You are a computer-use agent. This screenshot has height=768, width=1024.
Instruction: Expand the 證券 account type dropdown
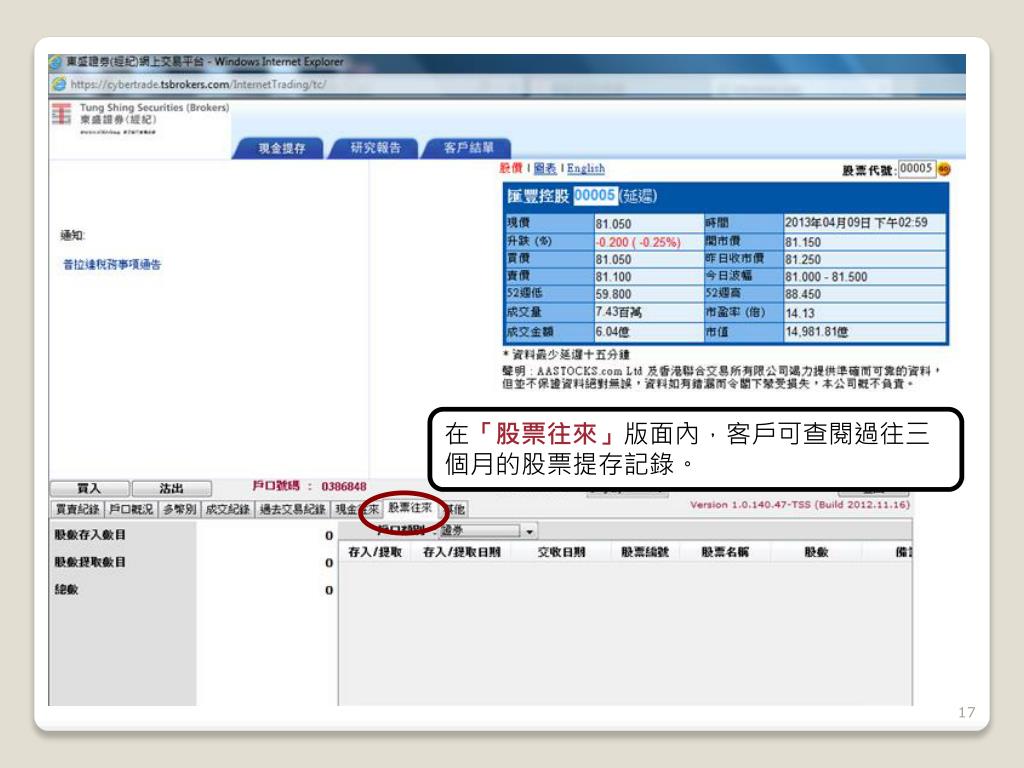click(529, 532)
